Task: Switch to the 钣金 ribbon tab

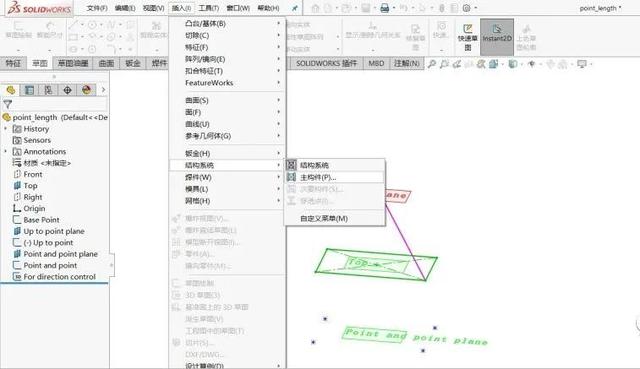Action: tap(133, 63)
